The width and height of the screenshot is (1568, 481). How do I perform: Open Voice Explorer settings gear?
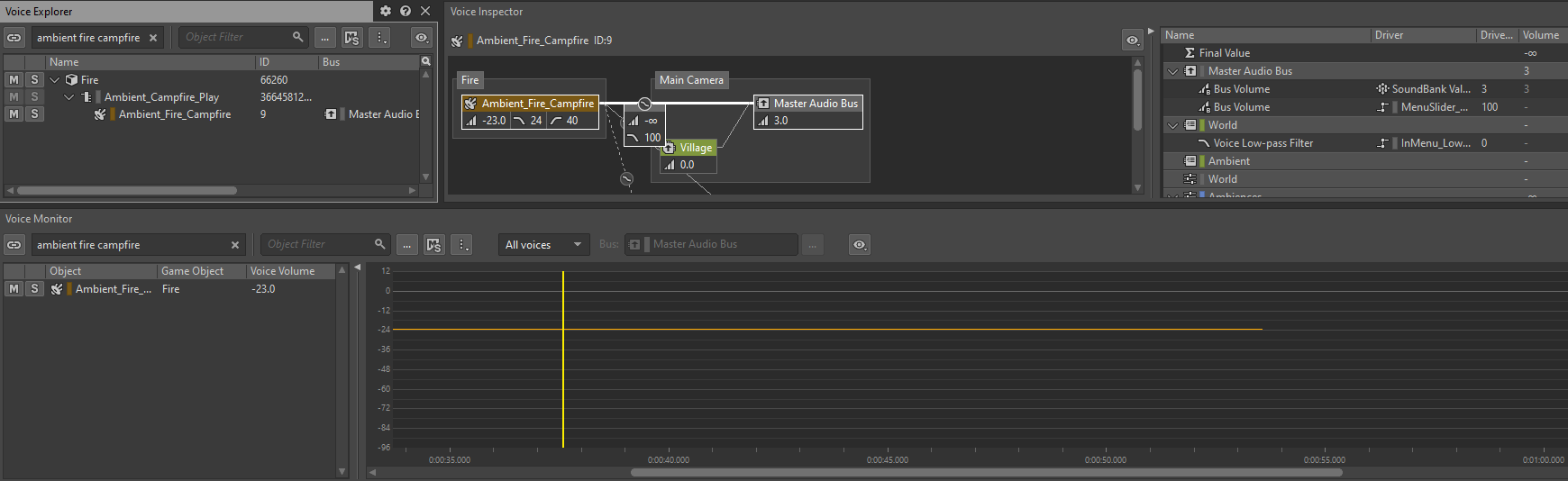tap(386, 11)
